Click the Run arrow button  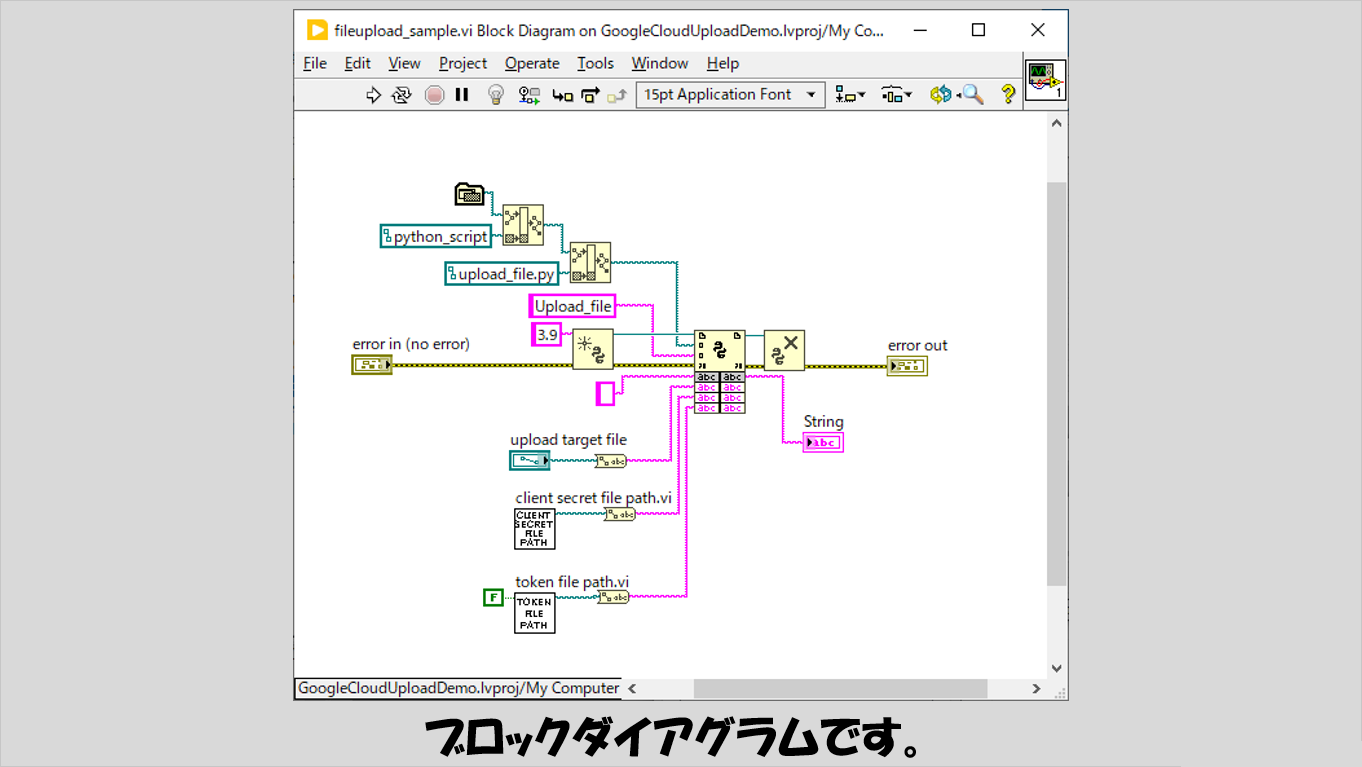click(x=374, y=95)
